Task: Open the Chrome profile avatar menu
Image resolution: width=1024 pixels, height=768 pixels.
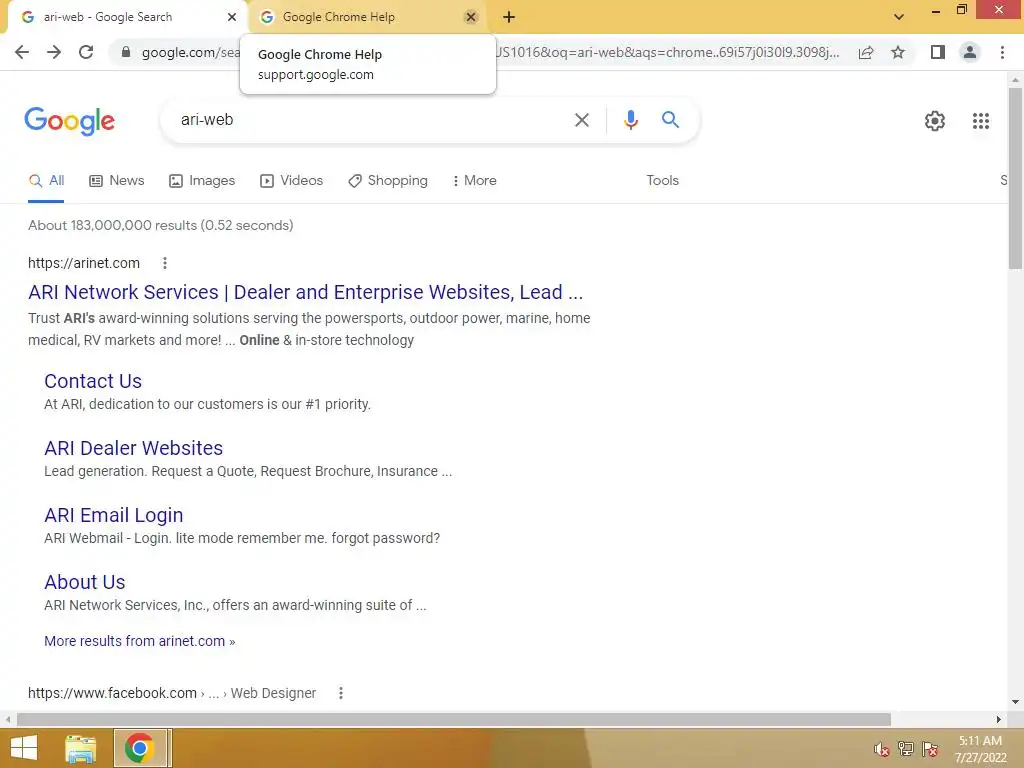Action: coord(970,52)
